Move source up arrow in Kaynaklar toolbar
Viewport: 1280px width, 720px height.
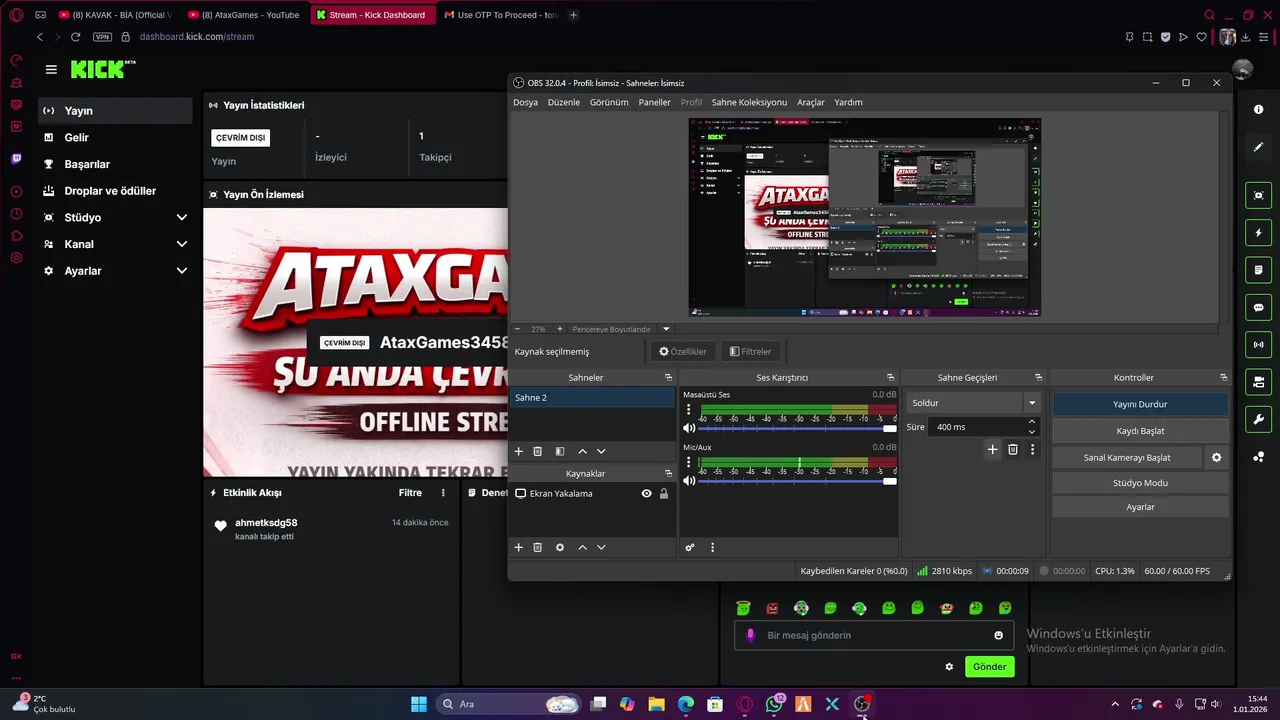tap(582, 547)
